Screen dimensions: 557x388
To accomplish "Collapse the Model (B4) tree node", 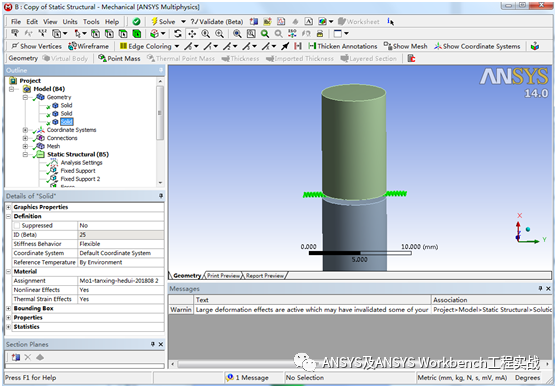I will click(x=12, y=89).
